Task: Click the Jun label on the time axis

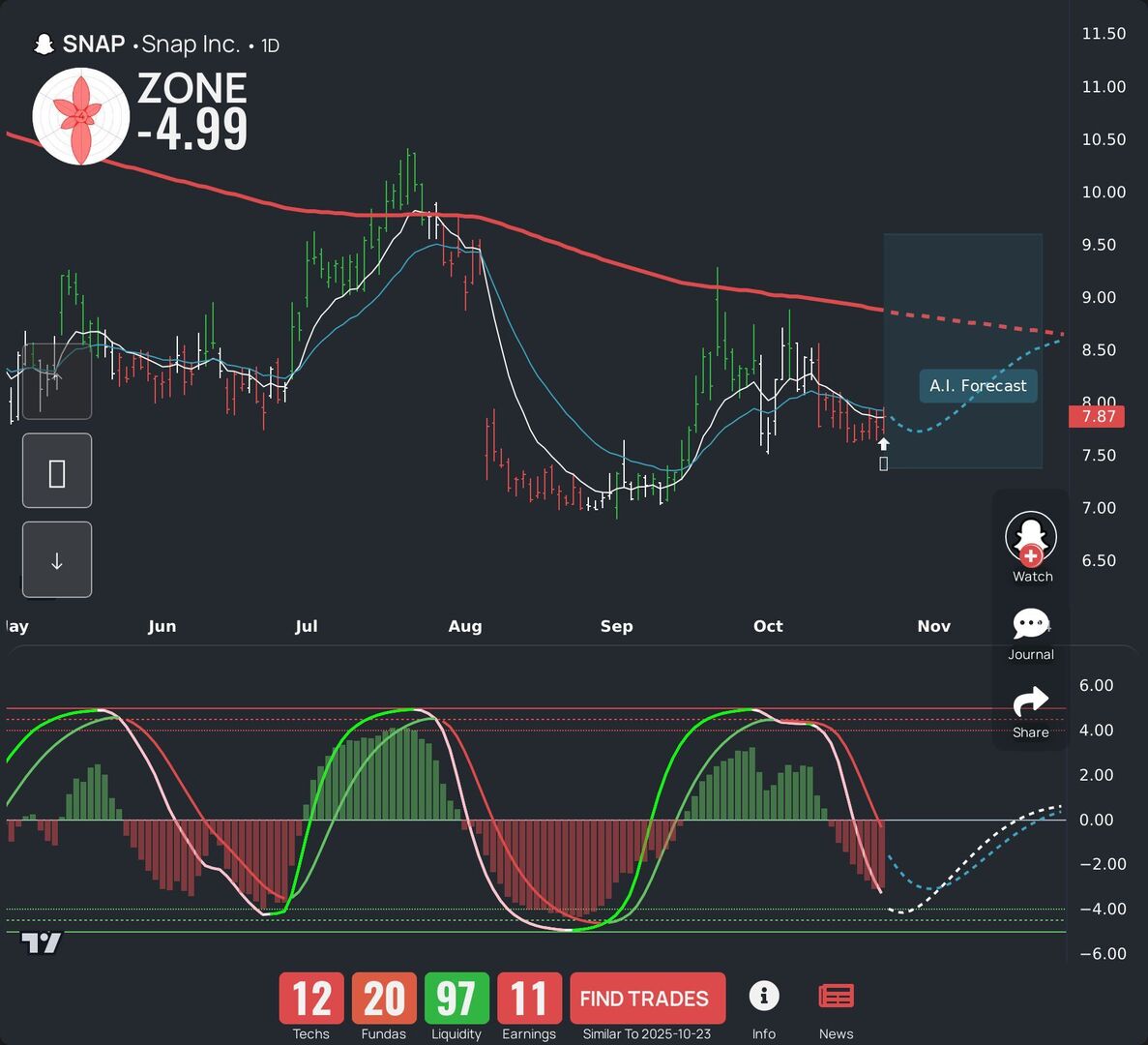Action: 162,626
